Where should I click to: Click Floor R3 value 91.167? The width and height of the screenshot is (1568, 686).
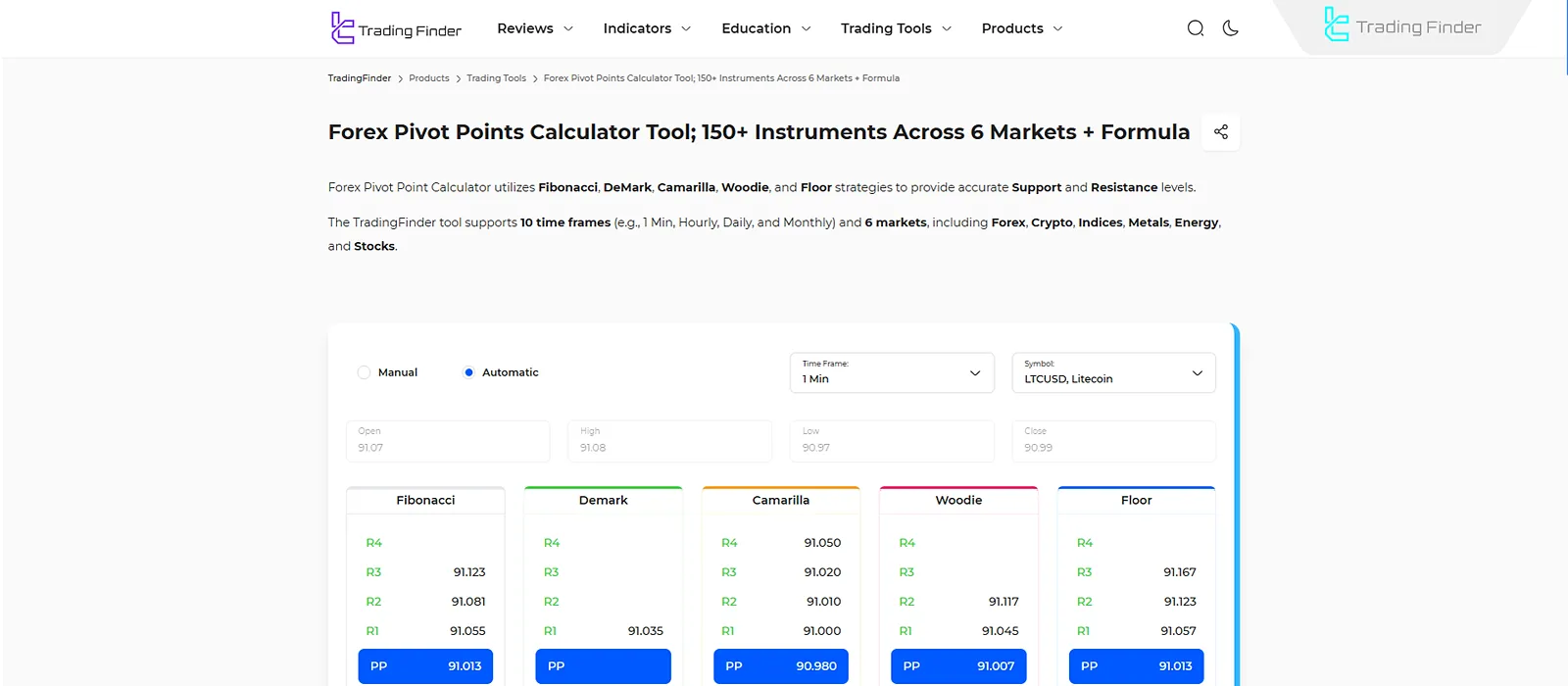click(x=1180, y=572)
